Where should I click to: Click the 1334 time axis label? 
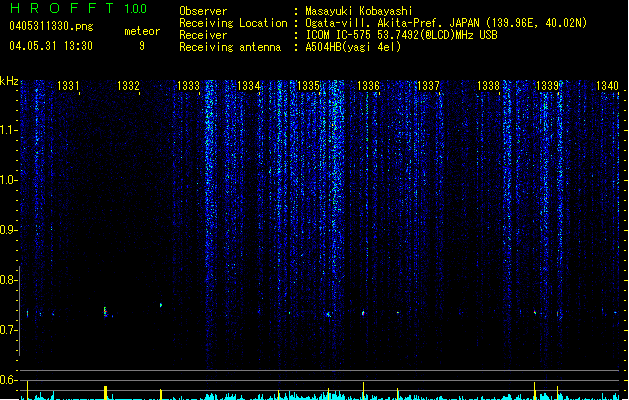[x=248, y=85]
